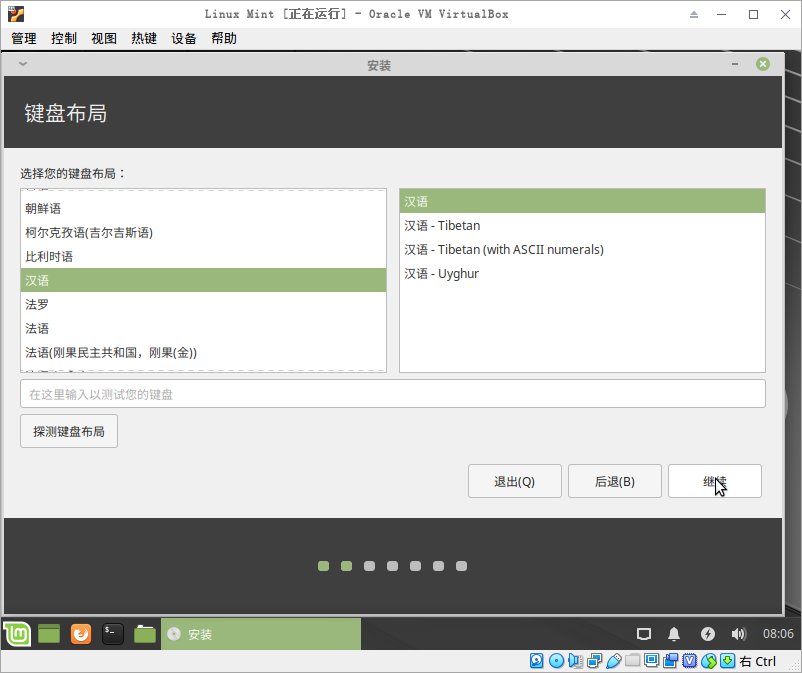802x673 pixels.
Task: Click the second installer progress dot
Action: (346, 566)
